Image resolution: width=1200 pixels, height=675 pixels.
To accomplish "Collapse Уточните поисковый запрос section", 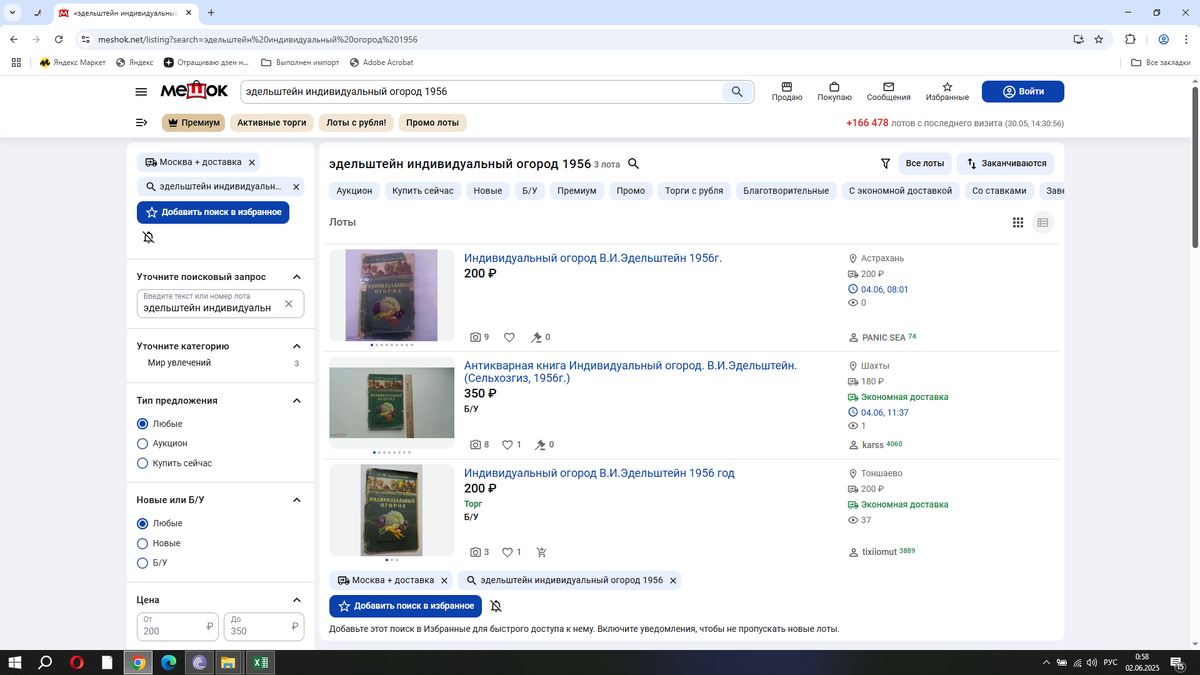I will 297,277.
